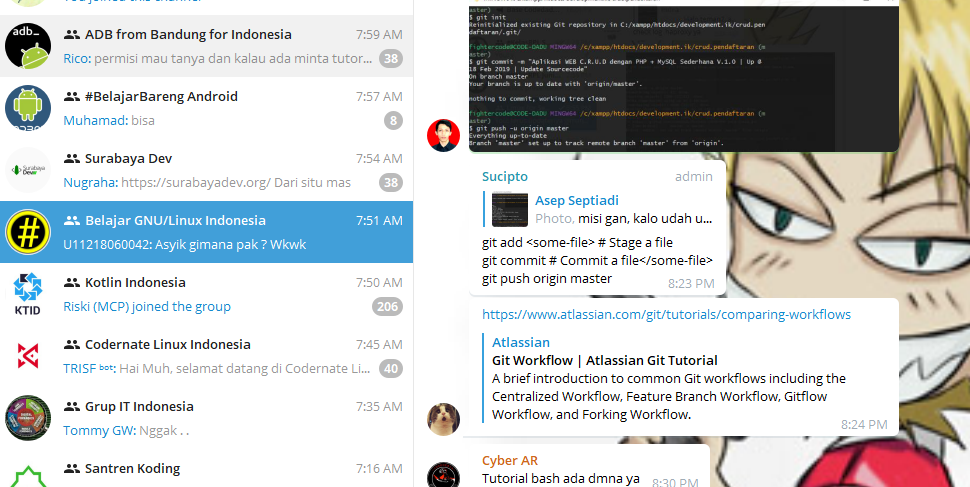Image resolution: width=970 pixels, height=487 pixels.
Task: Select the Belajar GNU/Linux Indonesia hash avatar
Action: pyautogui.click(x=28, y=232)
